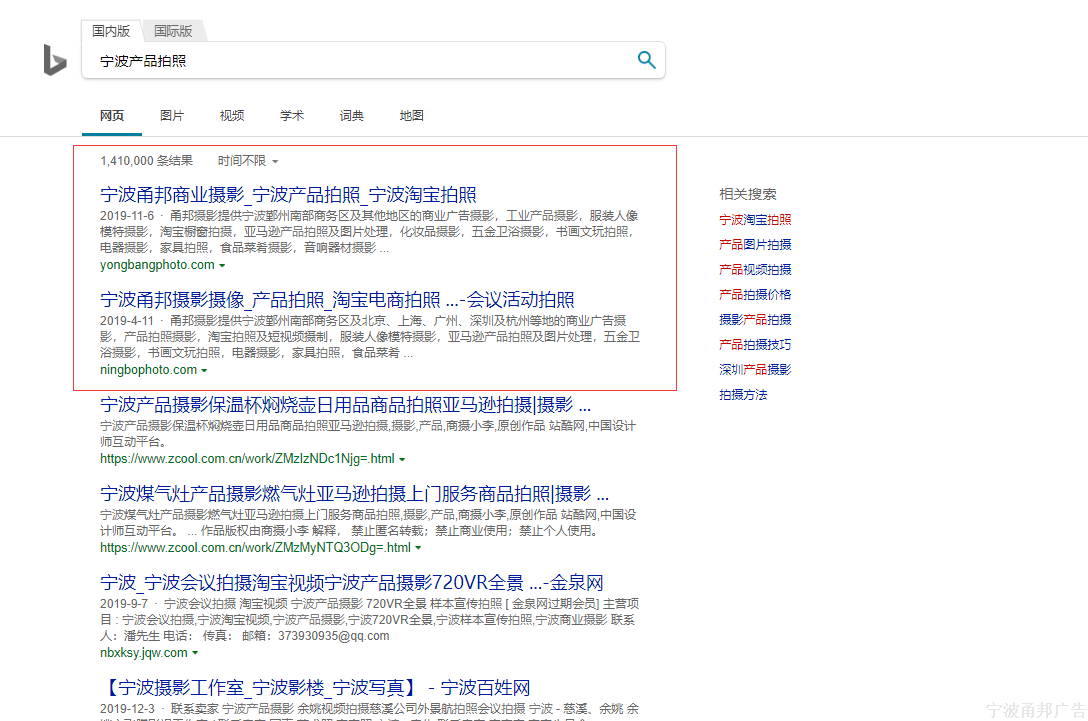Expand arrow beside zcool ZMzMyNTQ3ODg URL

click(418, 548)
